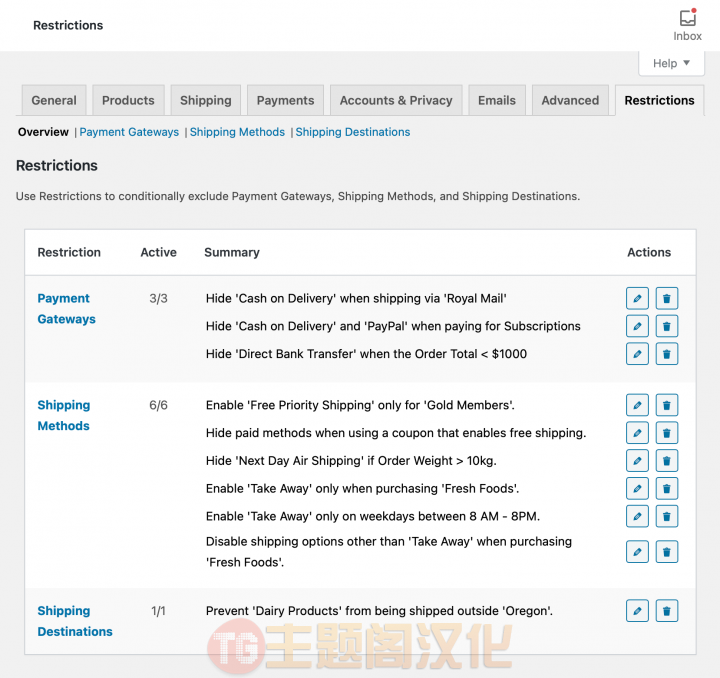Delete the Gold Members free shipping rule

coord(667,405)
